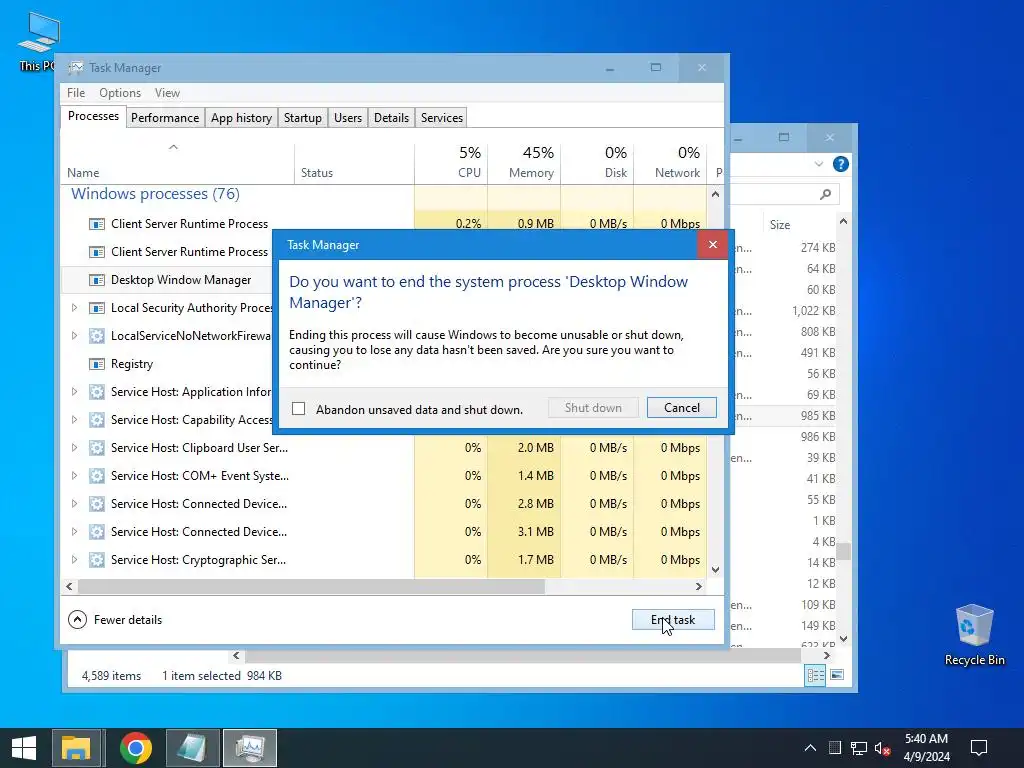Open the Options menu
This screenshot has height=768, width=1024.
120,93
